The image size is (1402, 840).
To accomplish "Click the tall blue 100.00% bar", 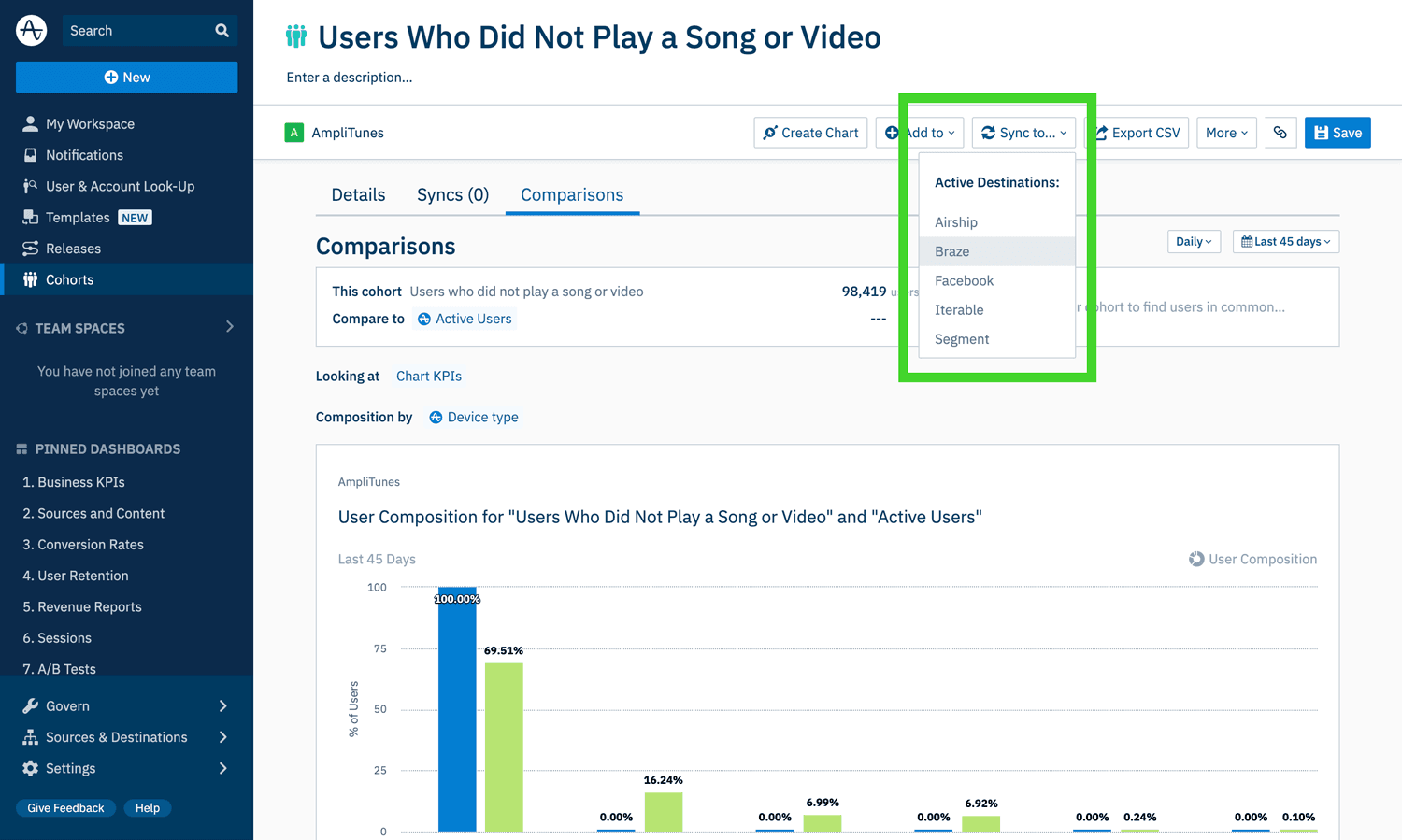I will click(x=457, y=719).
